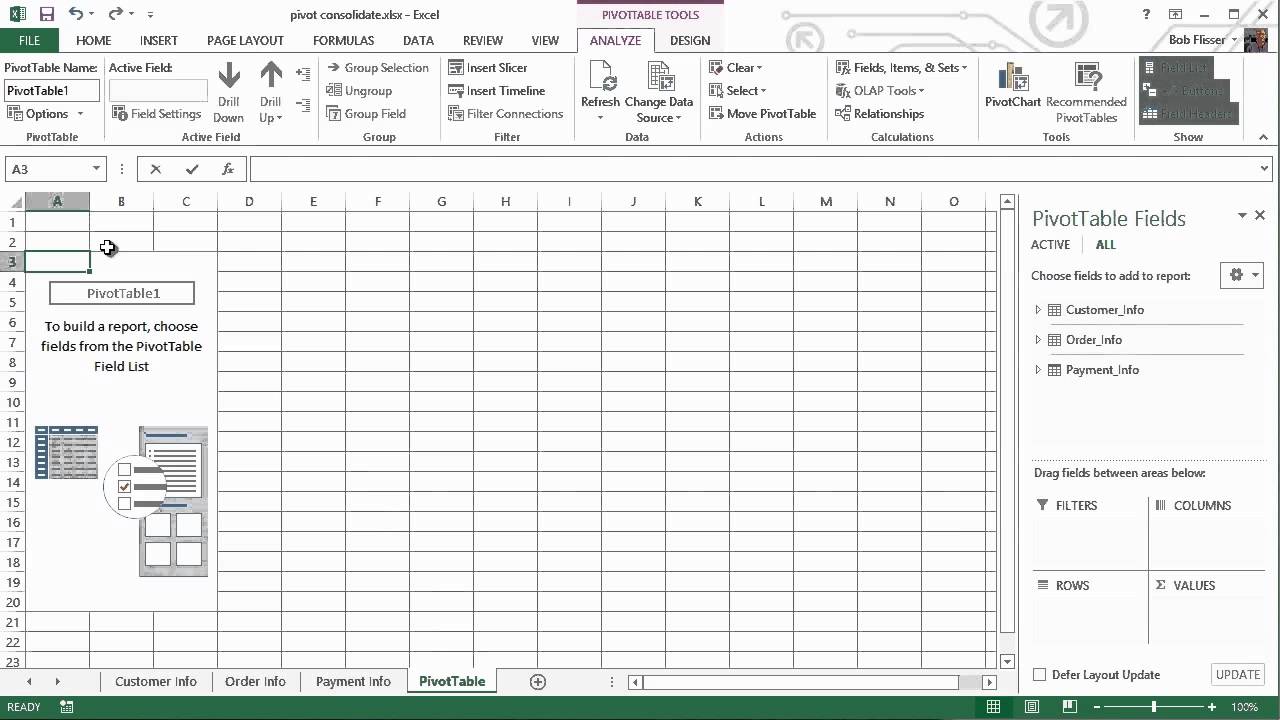Click Filter Connections

pyautogui.click(x=506, y=114)
